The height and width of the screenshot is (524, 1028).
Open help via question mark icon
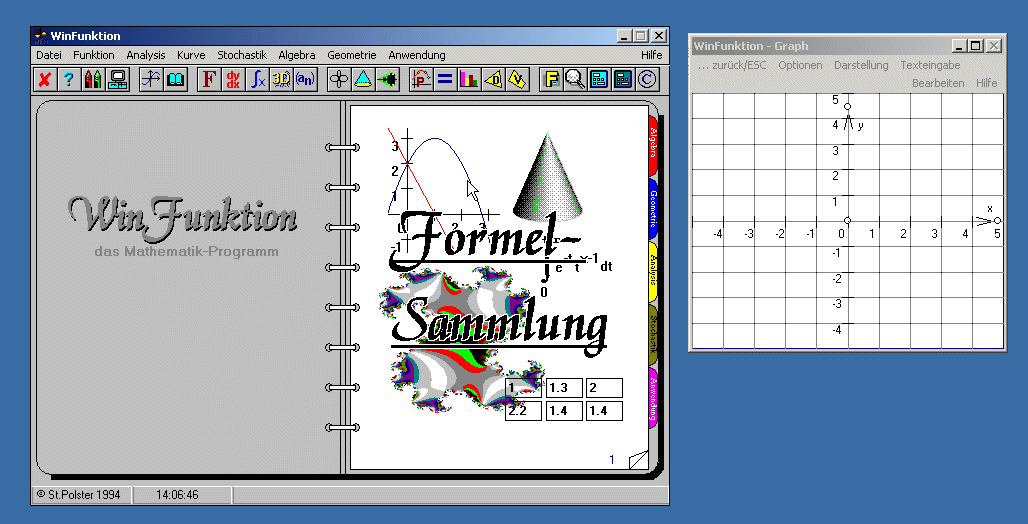tap(68, 79)
